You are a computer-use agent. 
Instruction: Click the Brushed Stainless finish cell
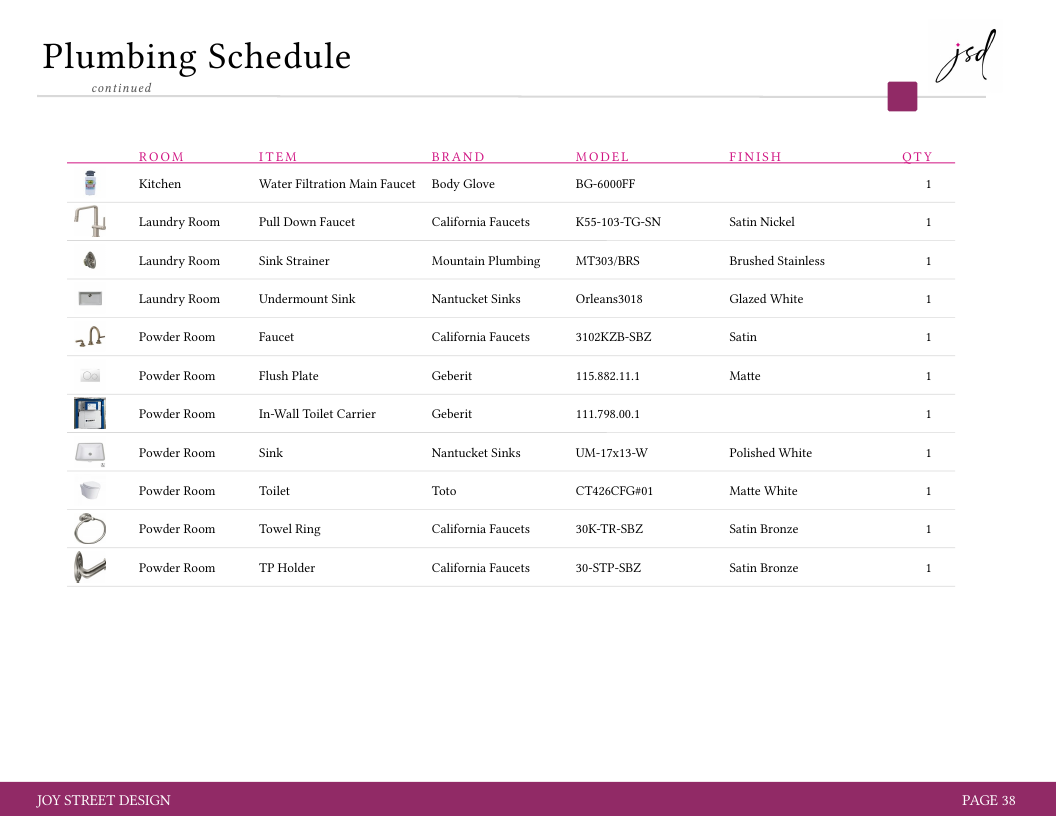coord(777,261)
